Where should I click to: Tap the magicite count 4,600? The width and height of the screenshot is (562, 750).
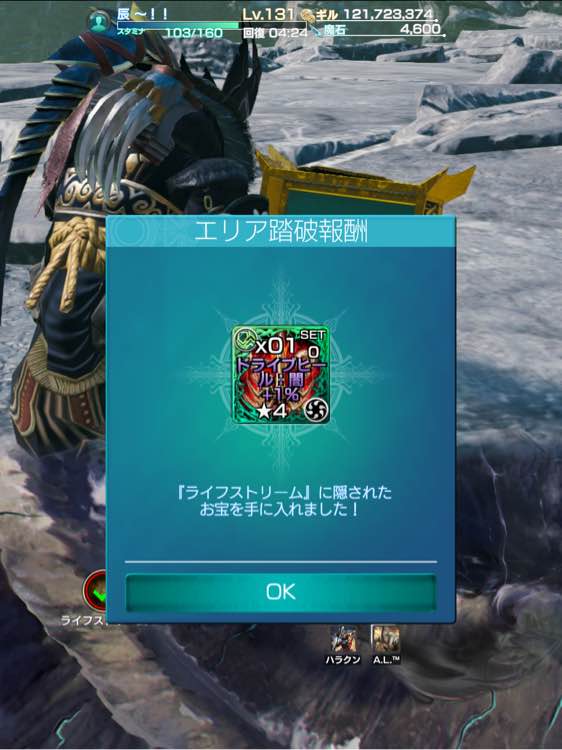(420, 29)
